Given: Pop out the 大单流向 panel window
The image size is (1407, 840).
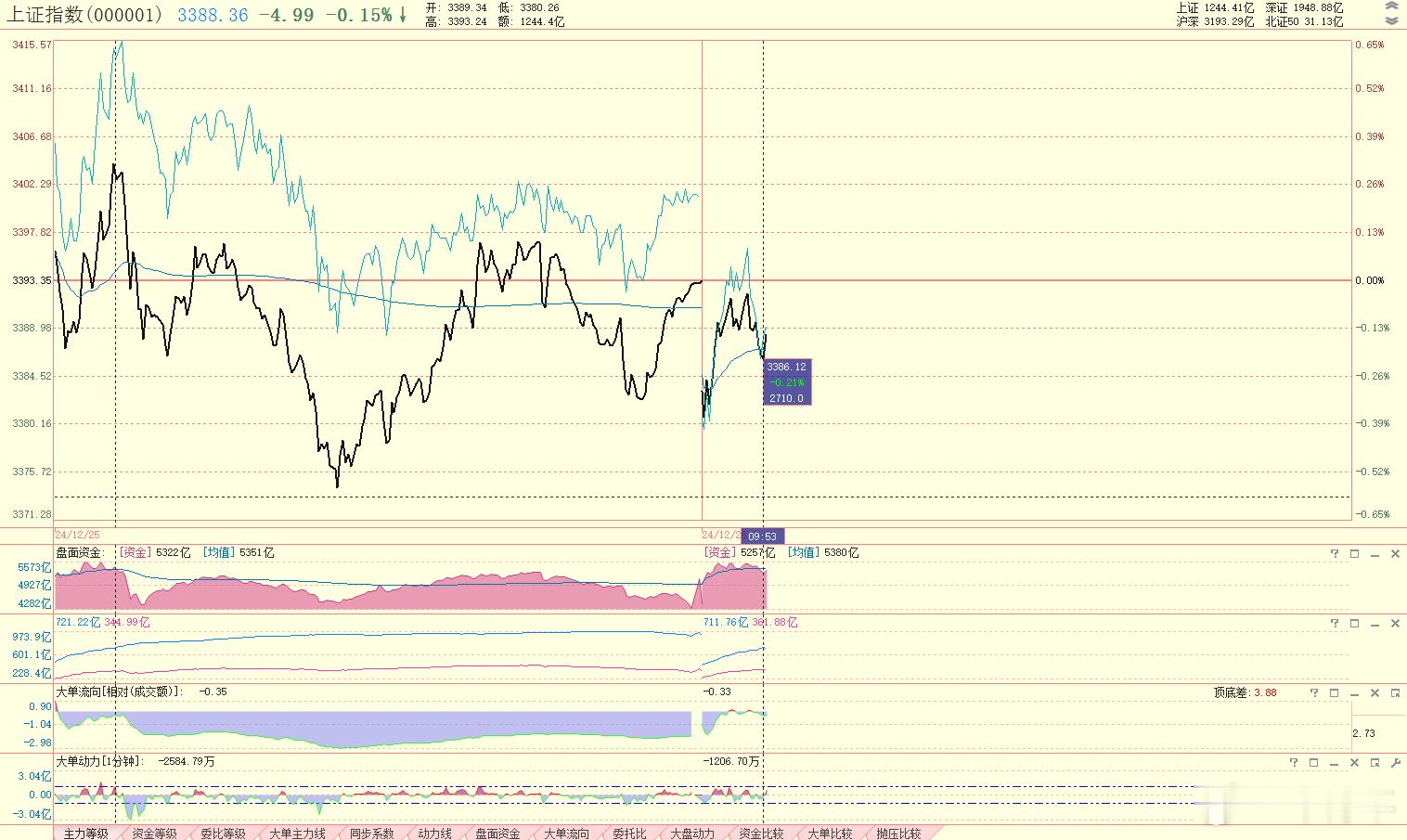Looking at the screenshot, I should [1395, 692].
